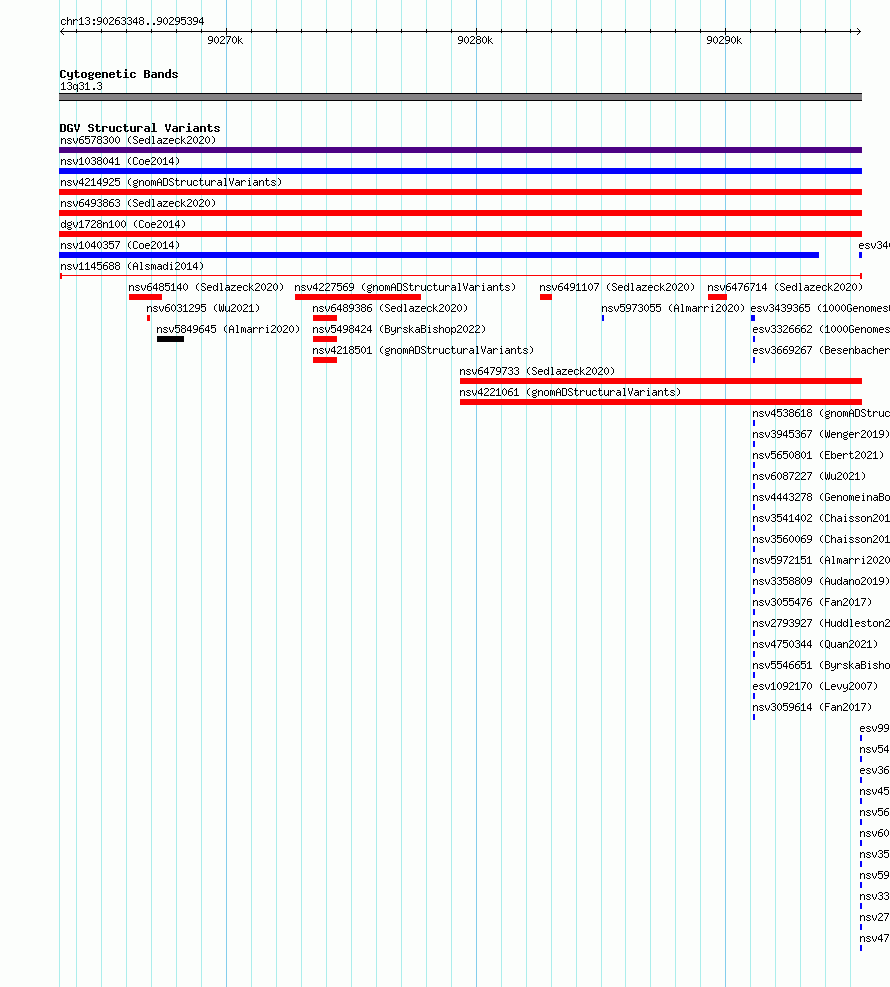
Task: Open variant nsv5650801 (Ebert2021)
Action: (818, 455)
